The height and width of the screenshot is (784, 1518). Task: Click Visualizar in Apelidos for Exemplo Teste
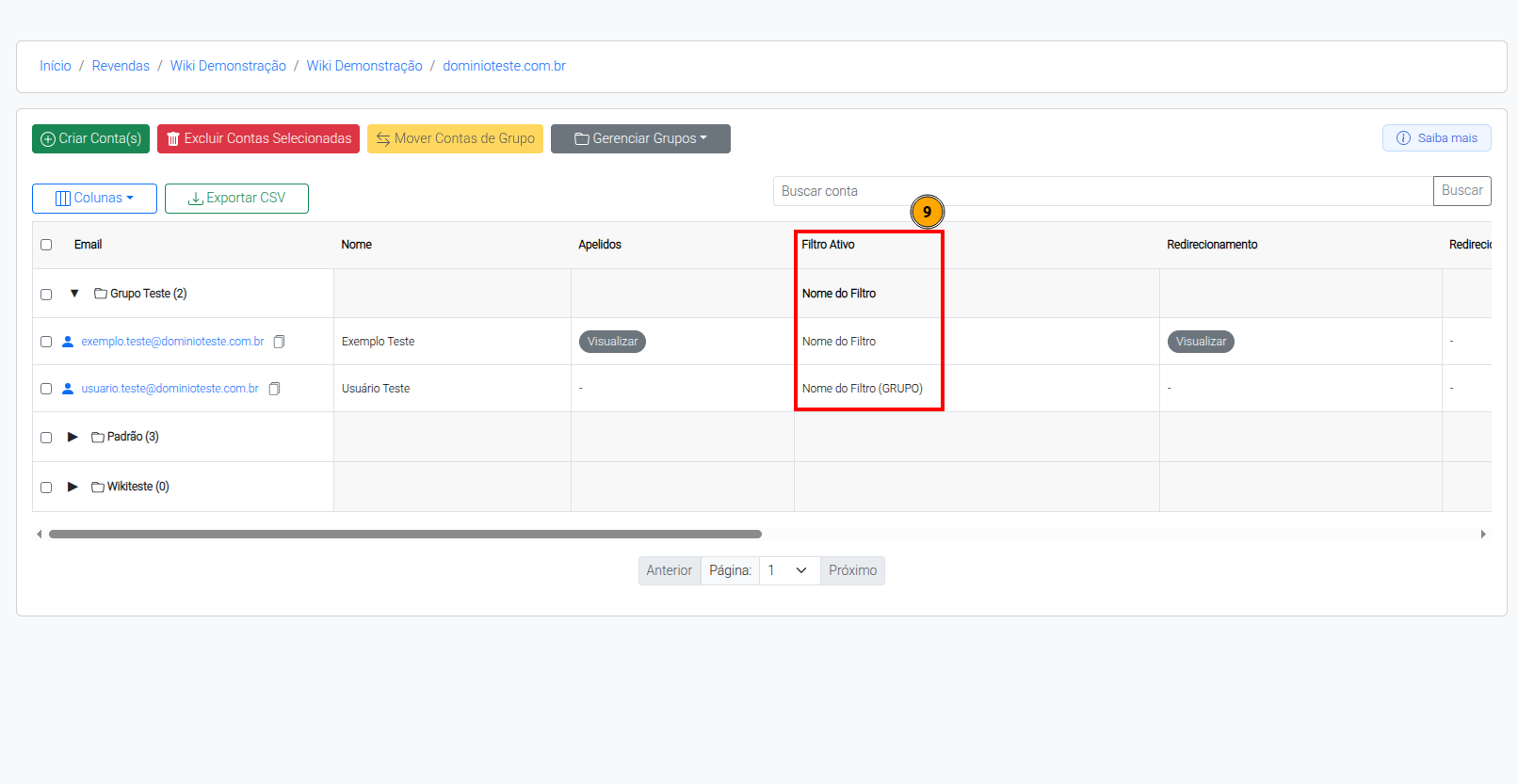pyautogui.click(x=612, y=342)
